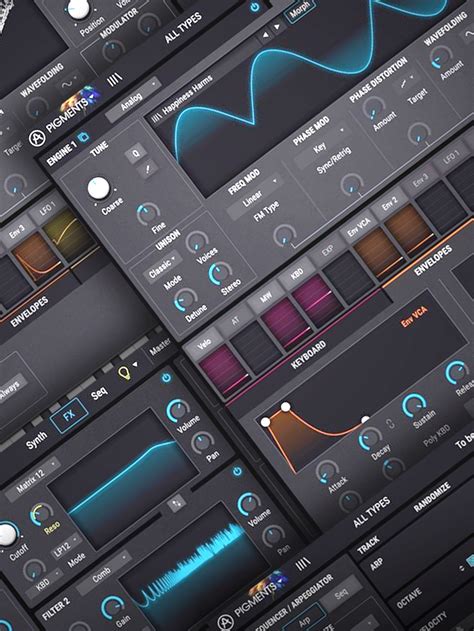The height and width of the screenshot is (631, 474).
Task: Click the white Coarse tune knob
Action: click(x=98, y=188)
